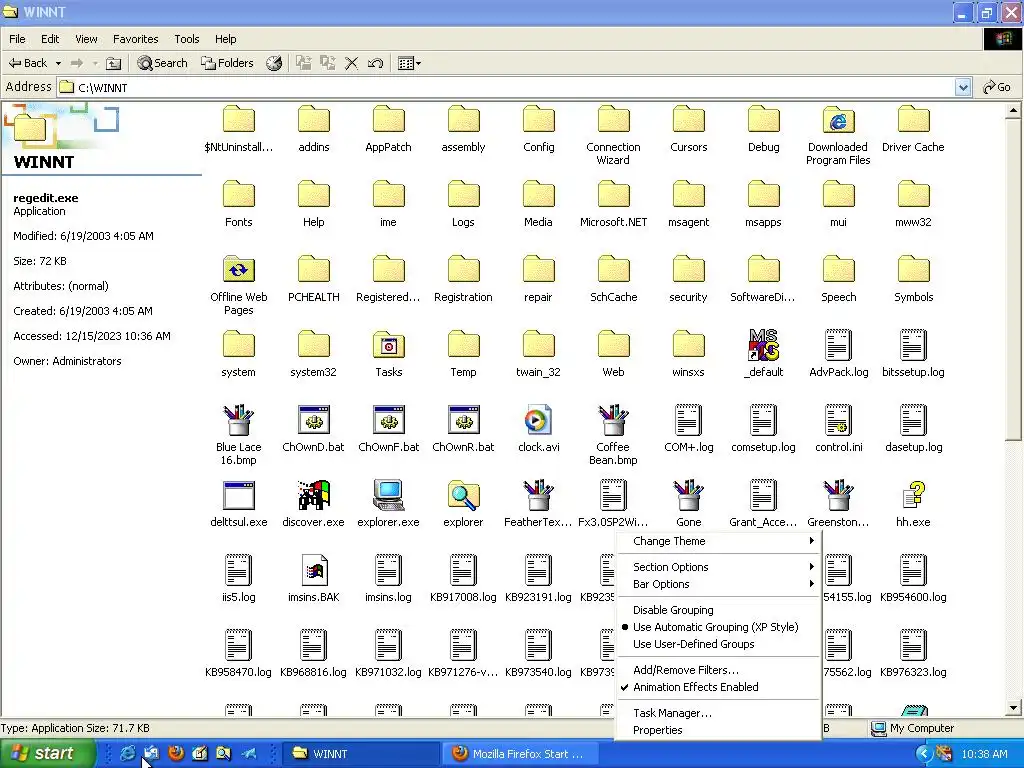Toggle Animation Effects Enabled option
1024x768 pixels.
pos(696,687)
